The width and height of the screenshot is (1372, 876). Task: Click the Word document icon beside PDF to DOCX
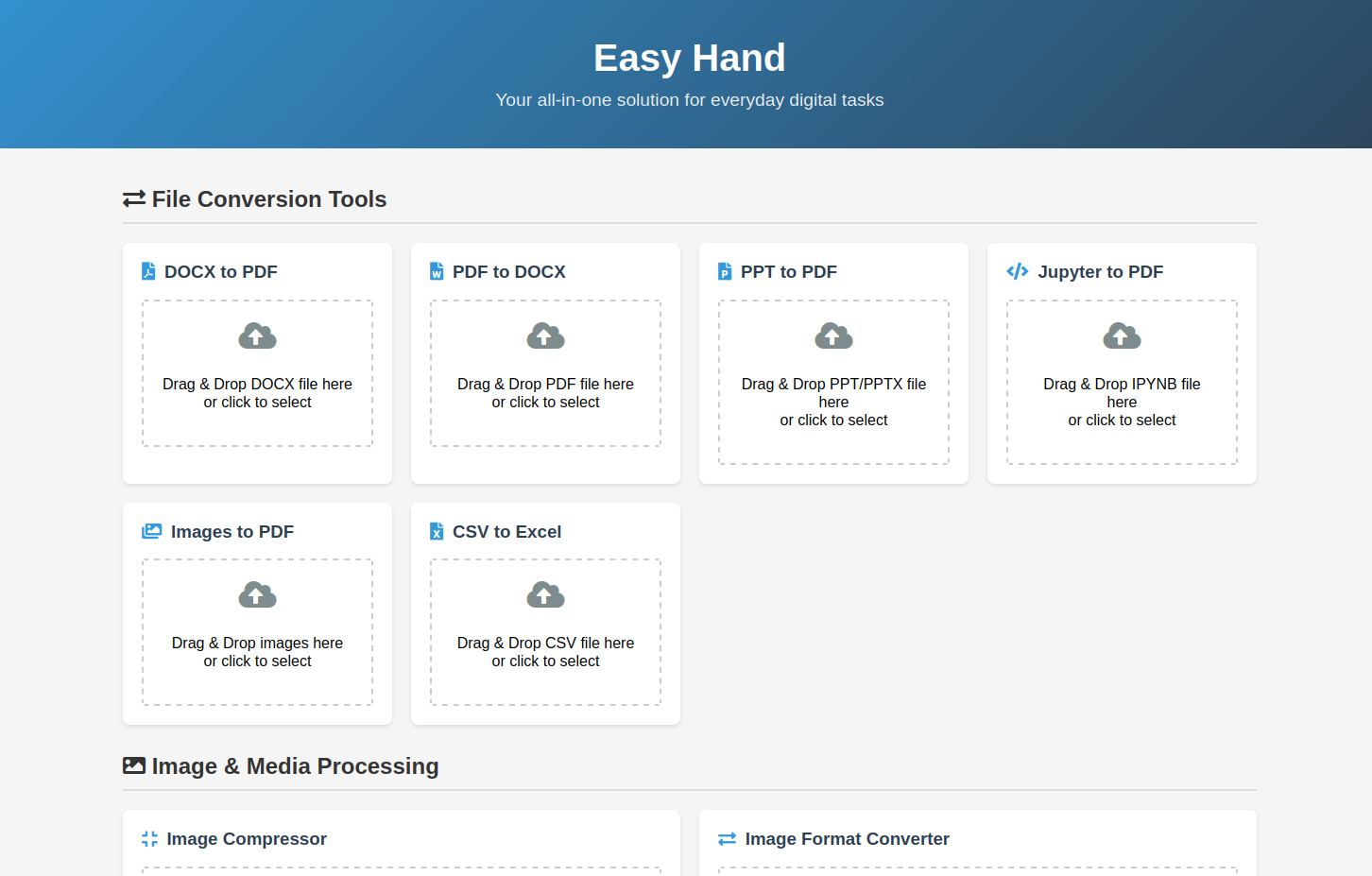(437, 271)
